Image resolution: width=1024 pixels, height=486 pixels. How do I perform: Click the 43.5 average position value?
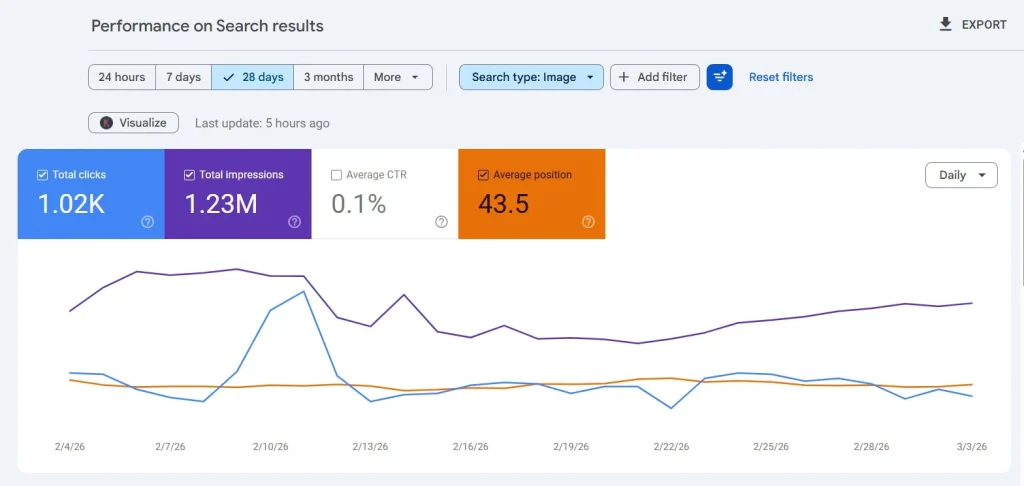[x=504, y=204]
